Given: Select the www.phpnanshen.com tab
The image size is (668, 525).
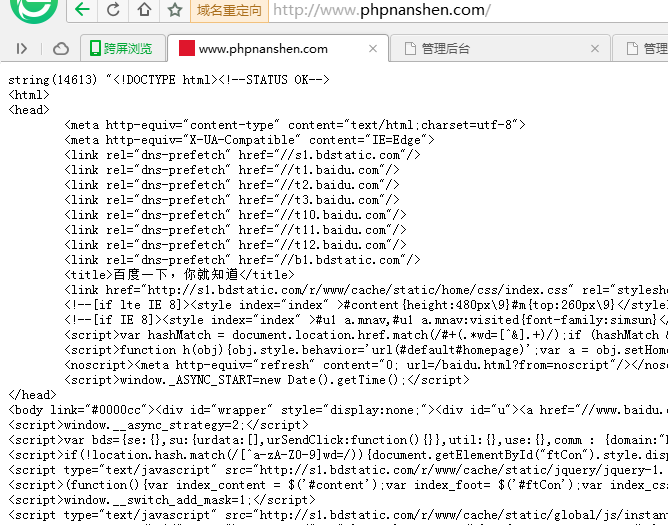Looking at the screenshot, I should click(278, 49).
